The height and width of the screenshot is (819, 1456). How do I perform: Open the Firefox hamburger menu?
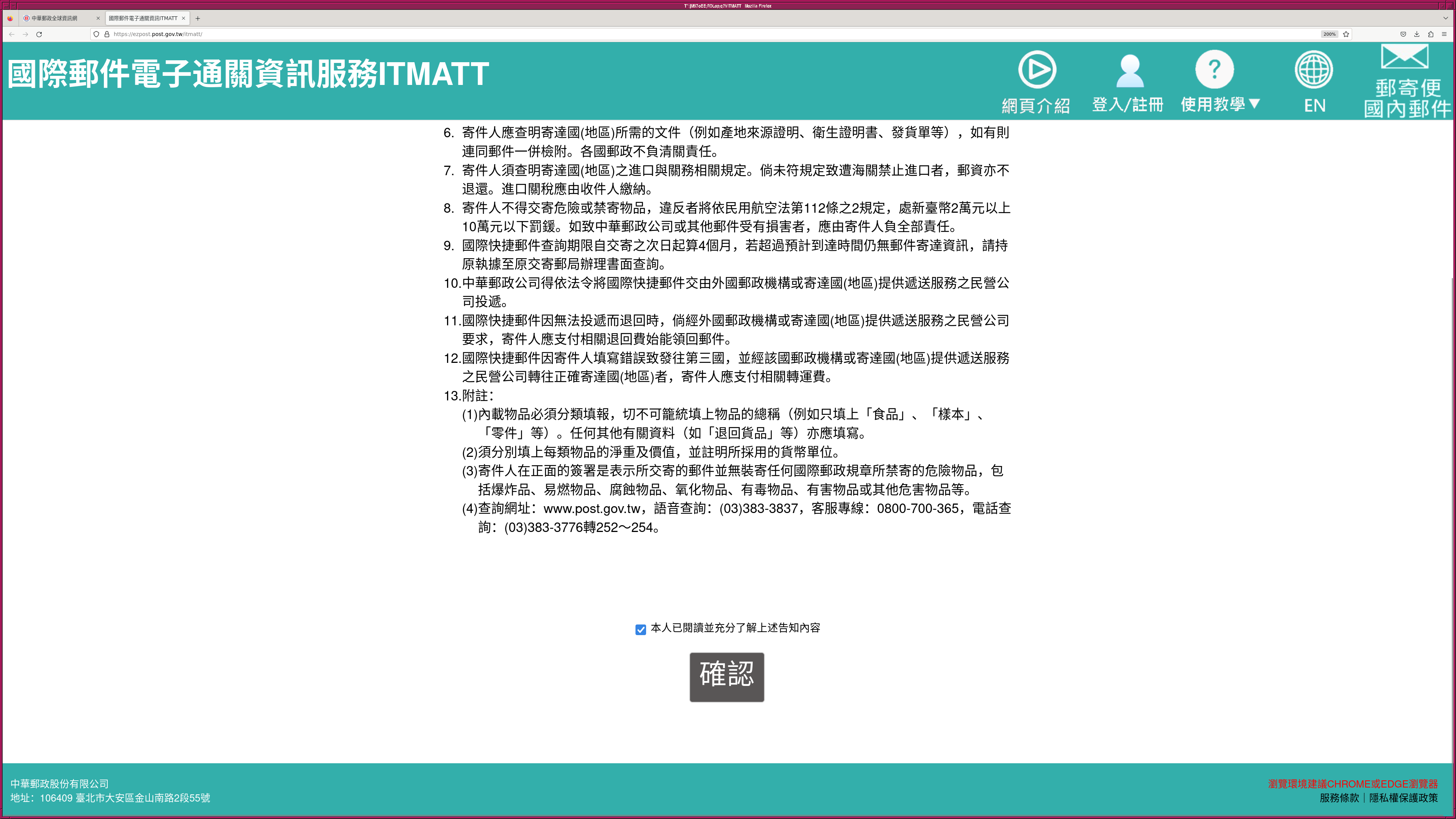[1443, 34]
